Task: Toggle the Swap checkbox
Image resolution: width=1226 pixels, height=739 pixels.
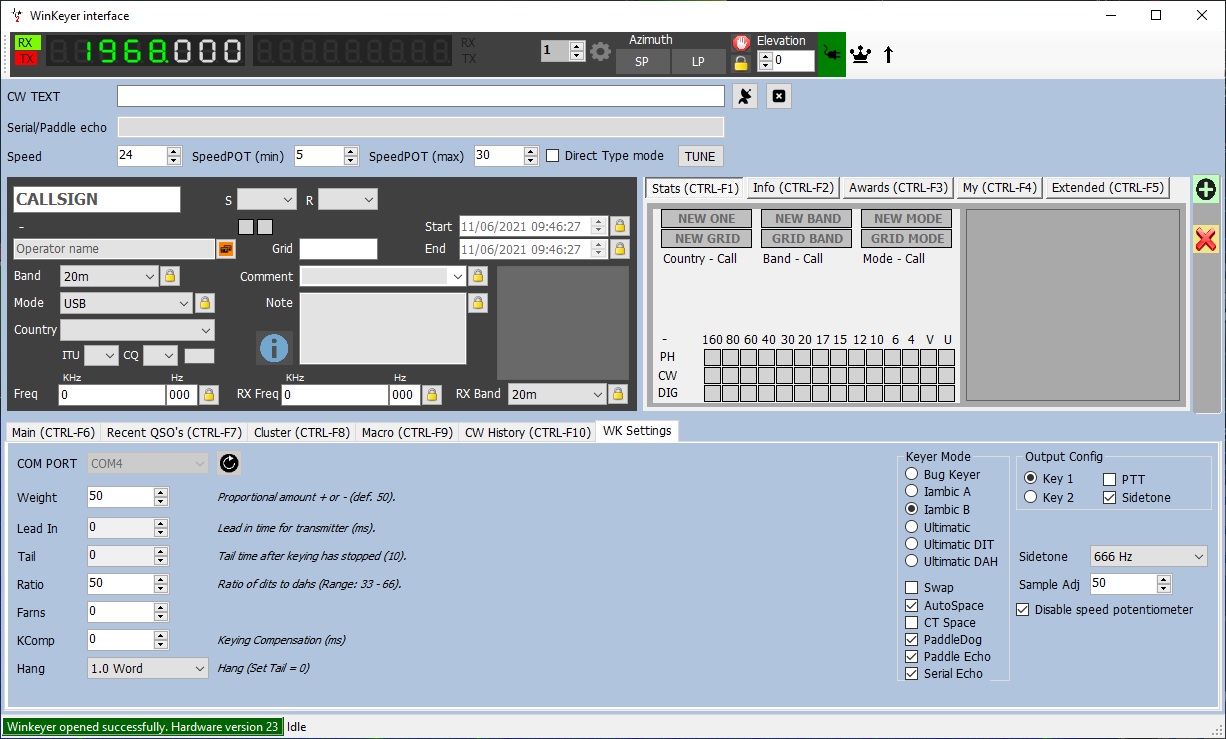Action: pos(911,588)
